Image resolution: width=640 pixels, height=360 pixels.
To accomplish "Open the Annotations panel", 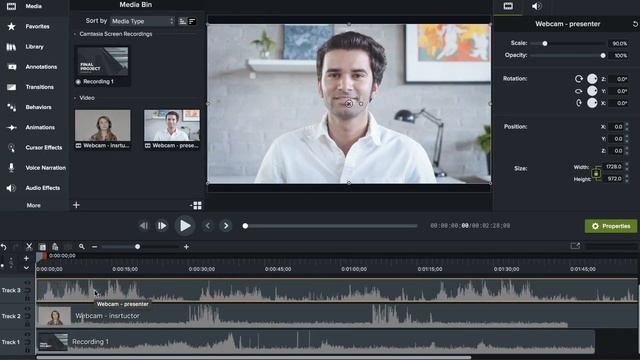I will coord(32,67).
